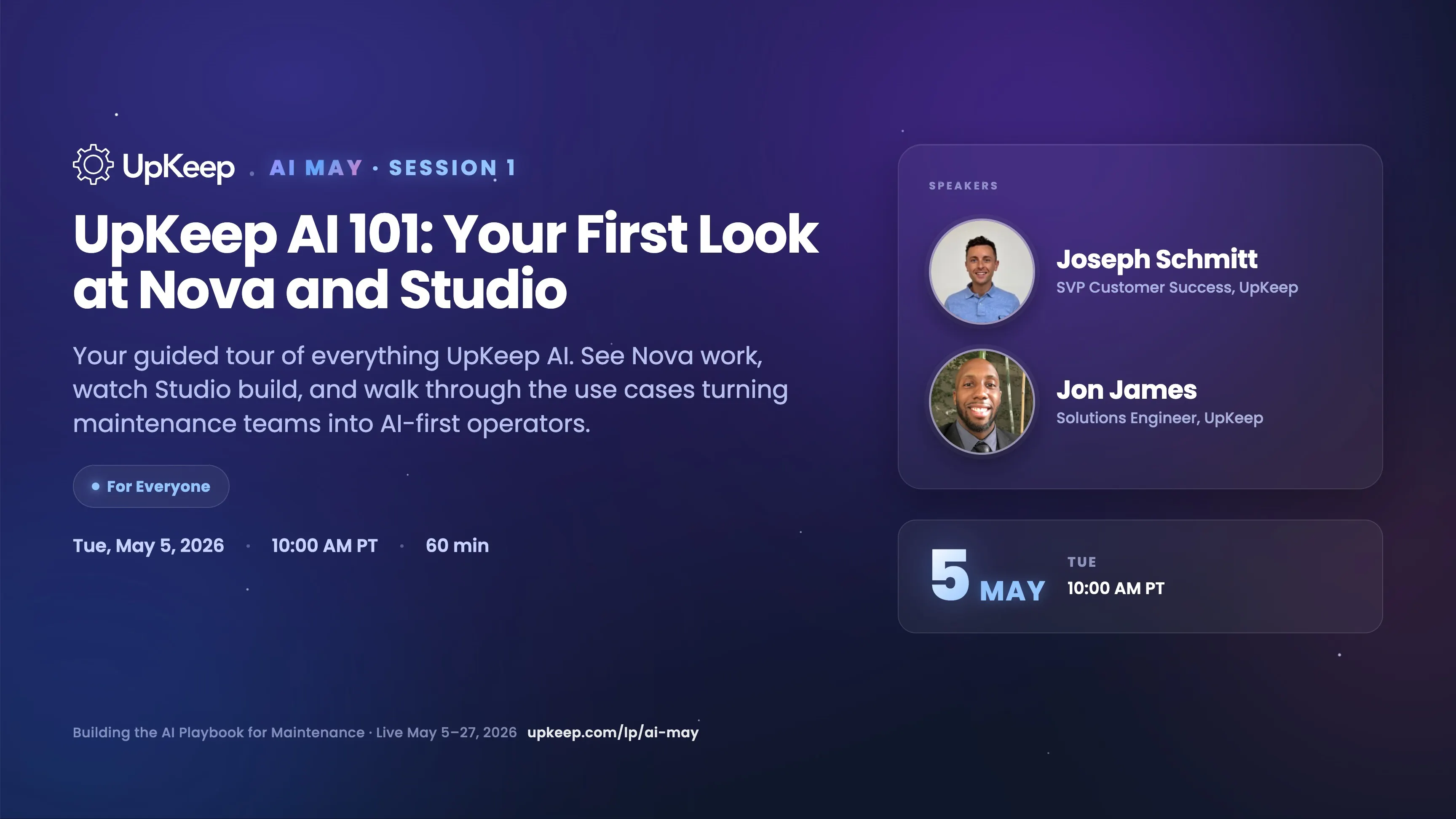Select the "SESSION 1" label
This screenshot has width=1456, height=819.
452,168
